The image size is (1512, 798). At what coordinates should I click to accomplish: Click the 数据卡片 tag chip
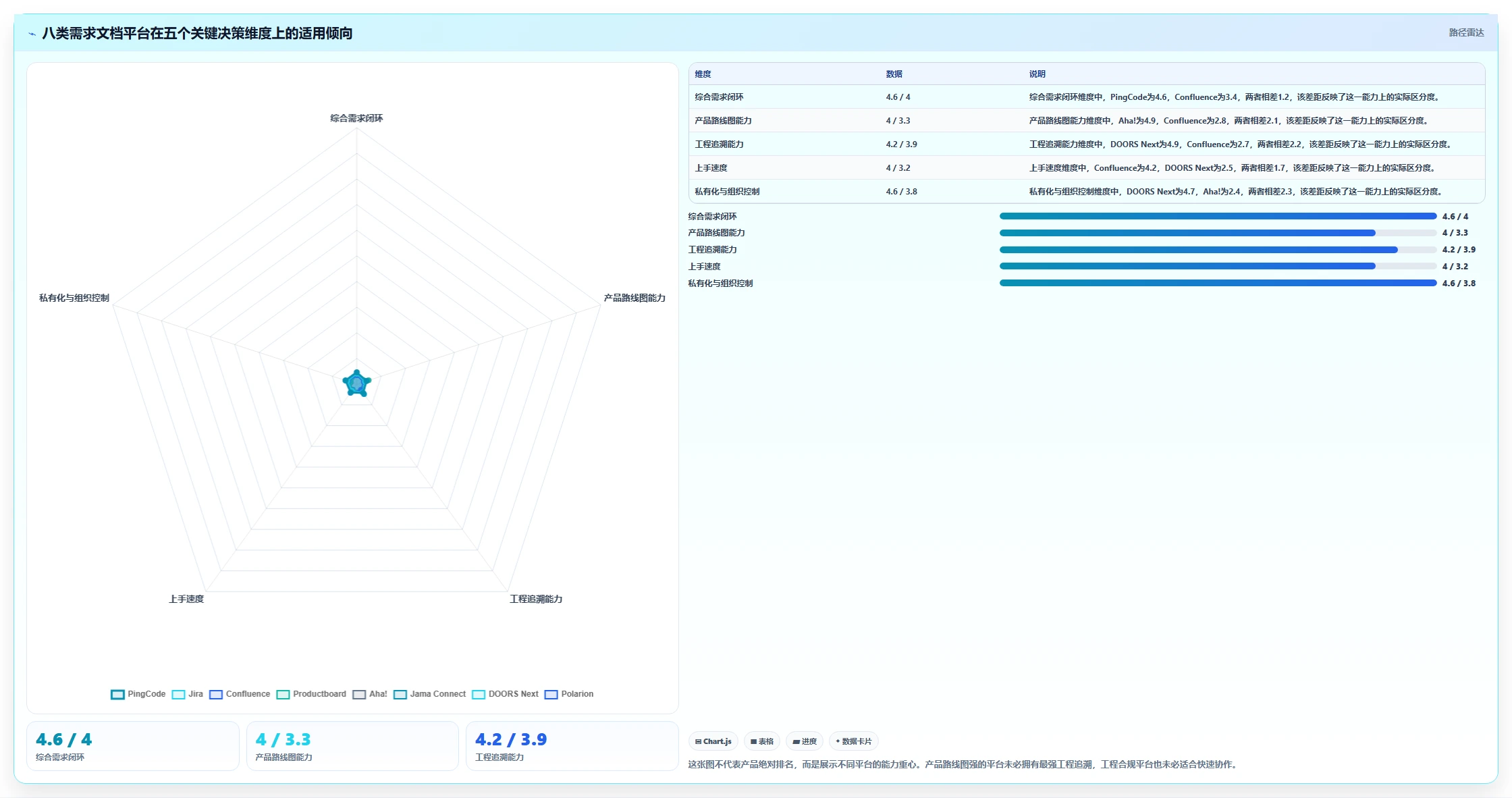pyautogui.click(x=854, y=741)
